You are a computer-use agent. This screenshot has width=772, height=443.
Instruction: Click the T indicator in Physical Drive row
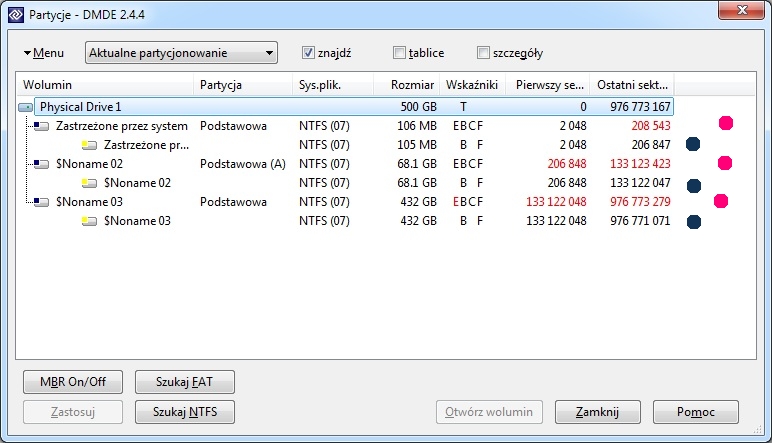(463, 107)
